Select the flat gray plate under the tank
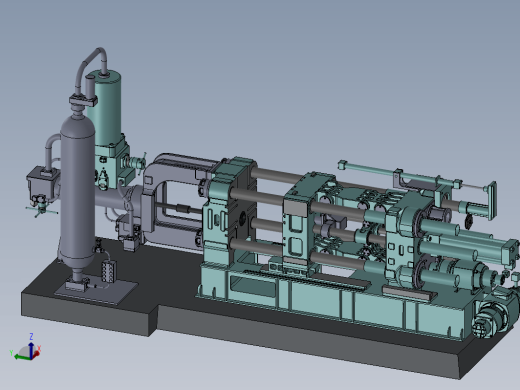 point(97,289)
